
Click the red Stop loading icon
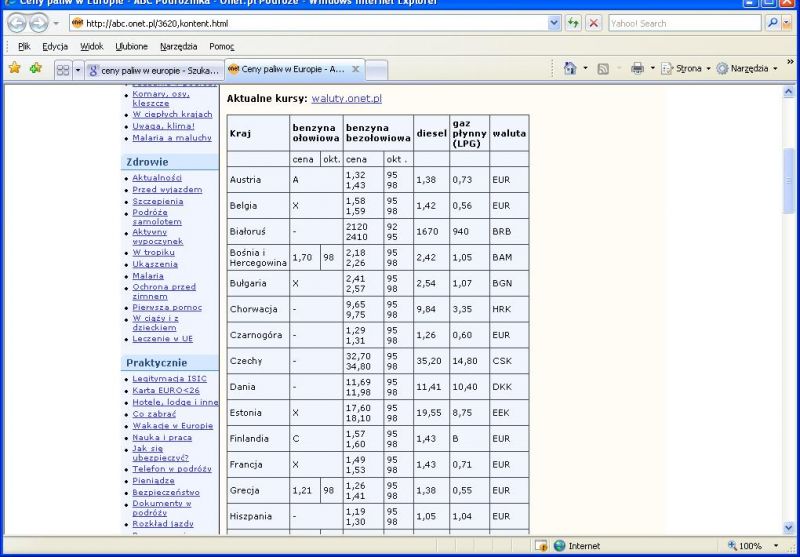point(593,23)
